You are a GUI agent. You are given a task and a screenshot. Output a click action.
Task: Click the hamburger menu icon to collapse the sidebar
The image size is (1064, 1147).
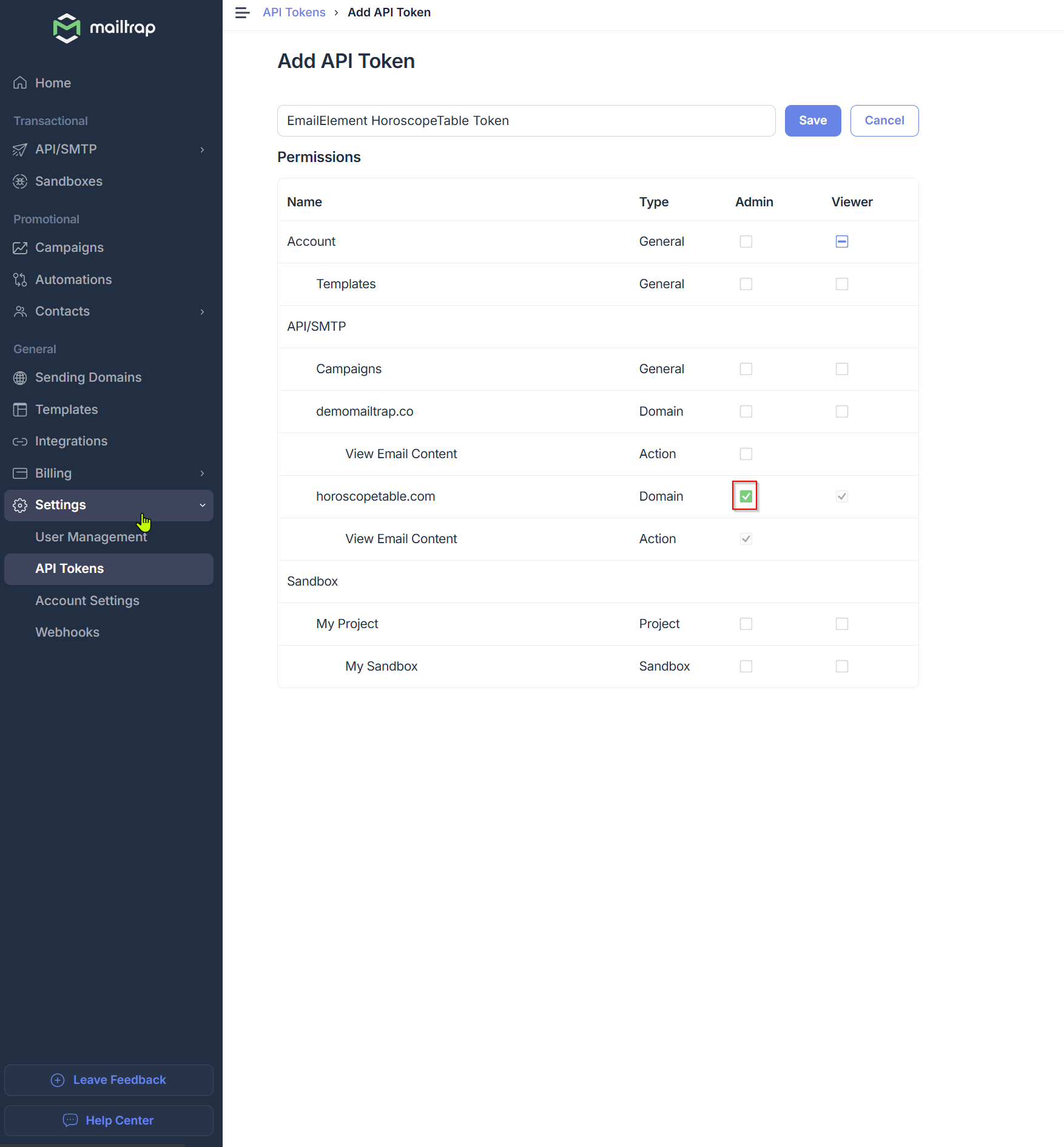point(242,13)
